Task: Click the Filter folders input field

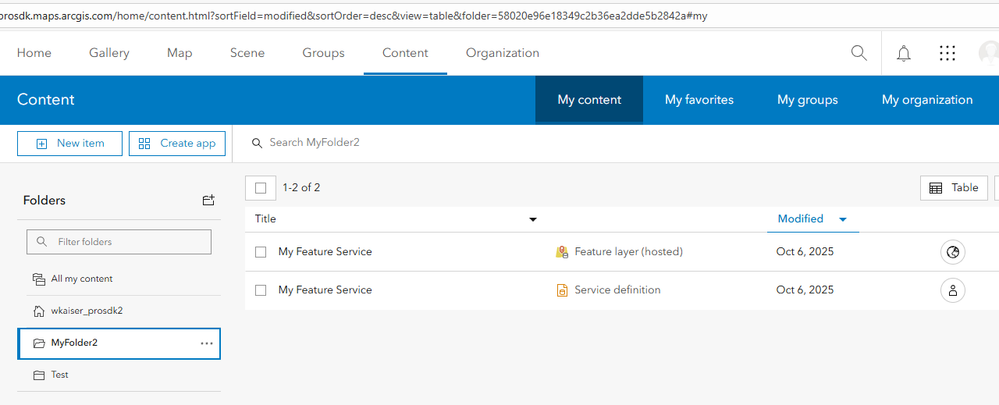Action: (x=120, y=242)
